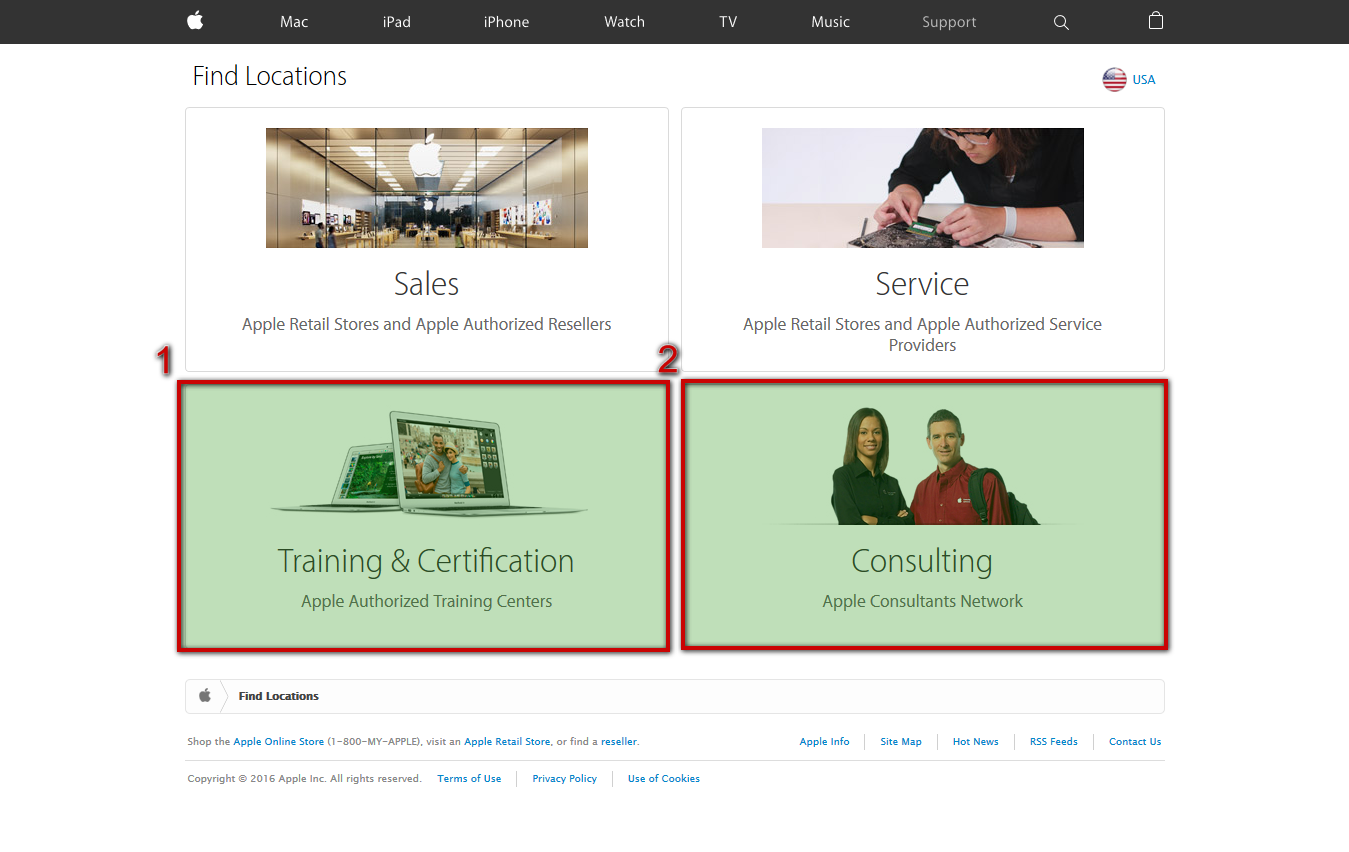Viewport: 1349px width, 852px height.
Task: Click the Apple icon in breadcrumb bar
Action: point(205,696)
